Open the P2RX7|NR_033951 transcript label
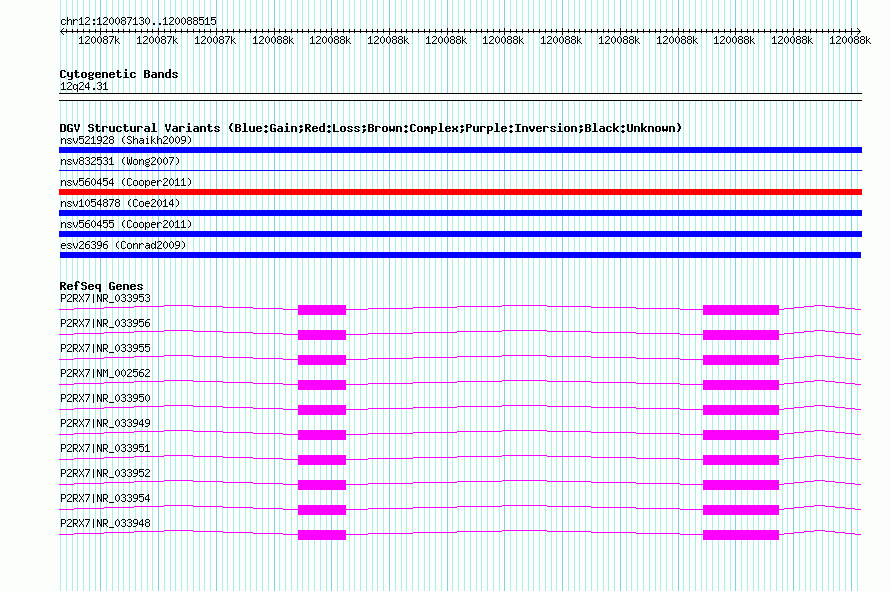This screenshot has width=890, height=591. (105, 448)
